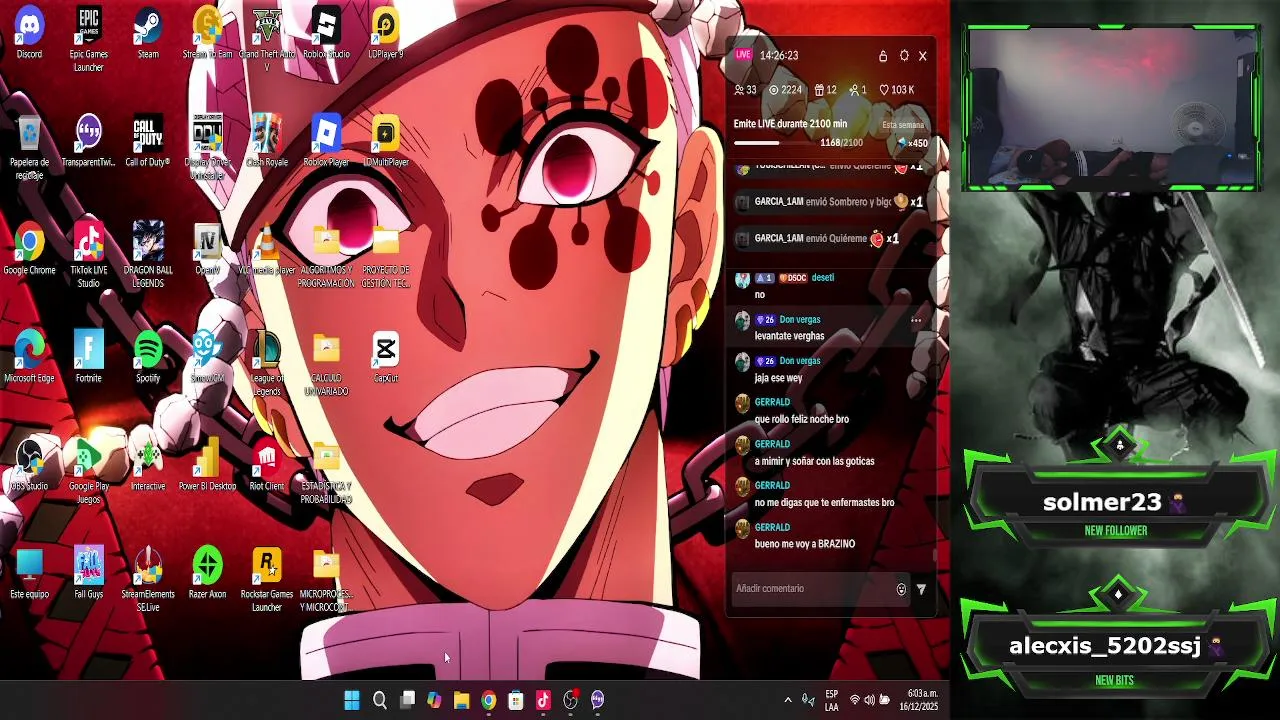Open File Explorer from taskbar
Screen dimensions: 1280x720
coord(461,700)
